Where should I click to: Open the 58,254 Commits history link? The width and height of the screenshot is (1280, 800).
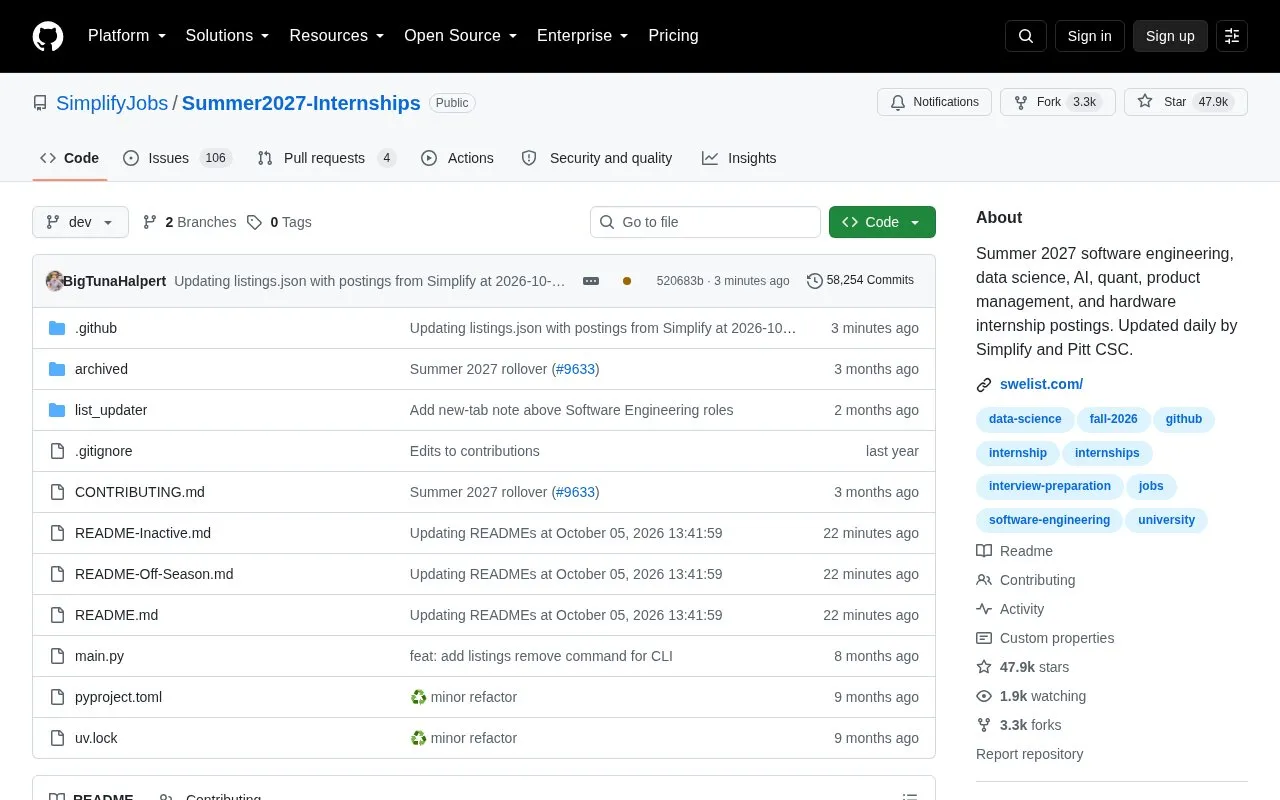[860, 281]
